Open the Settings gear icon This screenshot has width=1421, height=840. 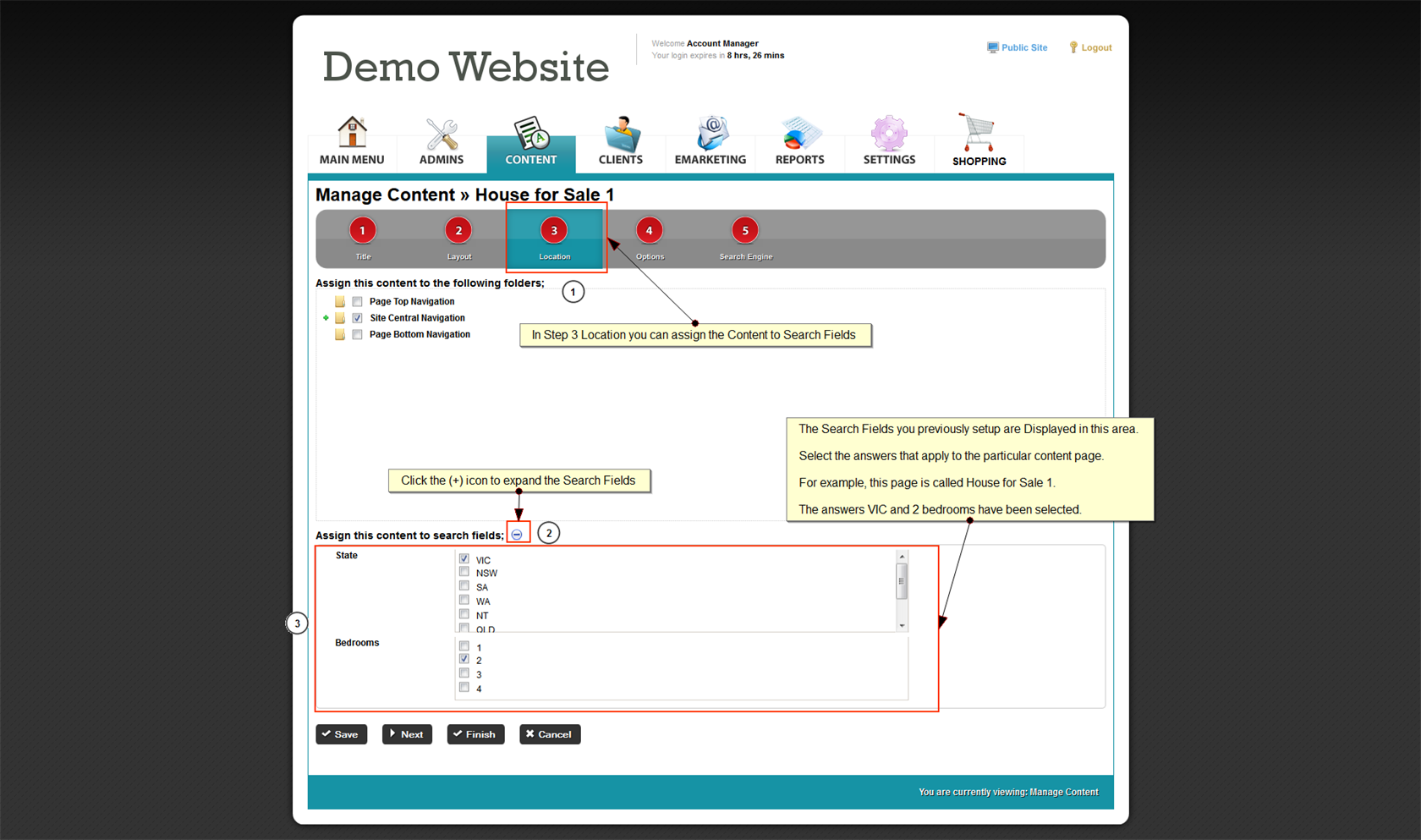pos(889,134)
